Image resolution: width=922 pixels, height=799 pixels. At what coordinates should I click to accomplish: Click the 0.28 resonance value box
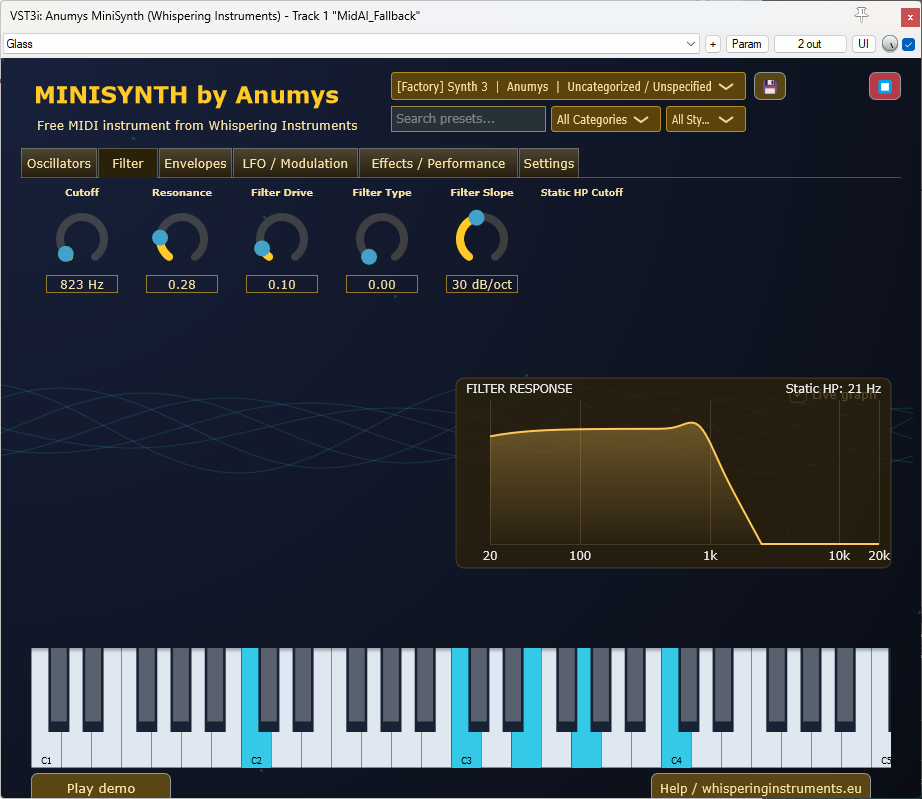point(182,284)
